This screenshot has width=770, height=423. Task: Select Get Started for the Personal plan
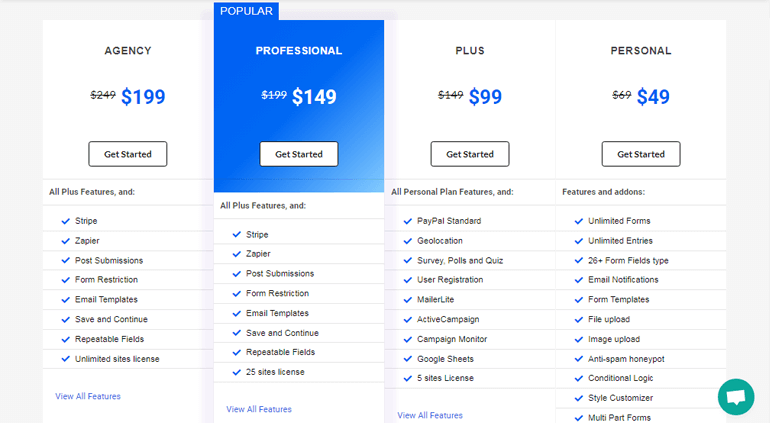(641, 154)
